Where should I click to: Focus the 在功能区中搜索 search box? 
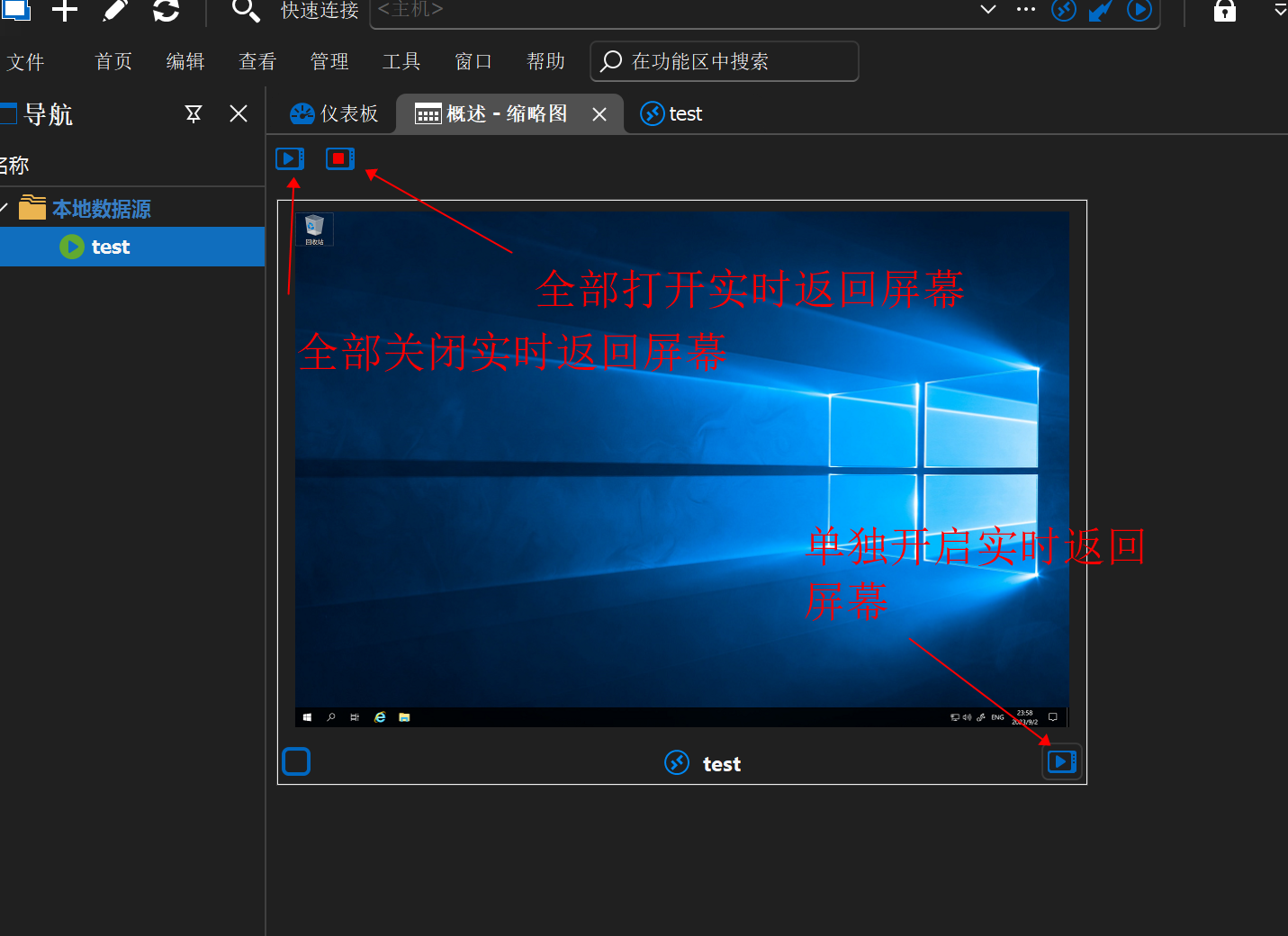(x=725, y=61)
